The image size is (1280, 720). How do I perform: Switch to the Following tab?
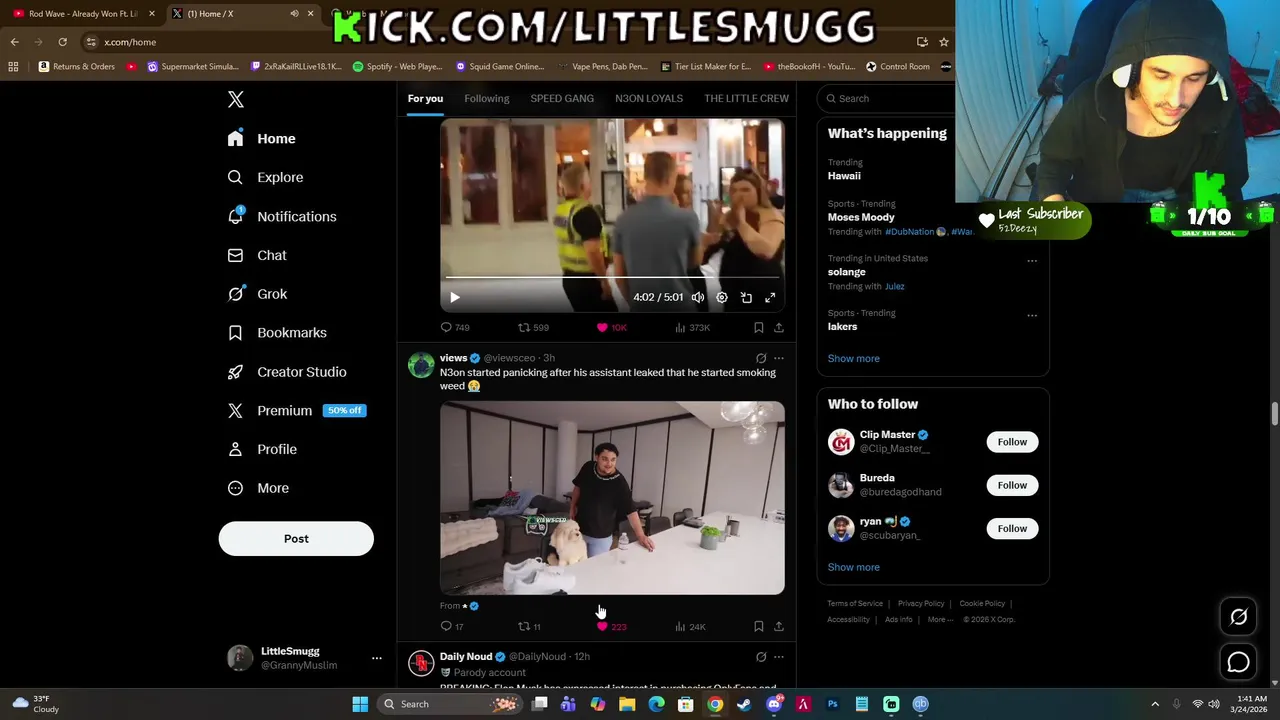(x=487, y=98)
